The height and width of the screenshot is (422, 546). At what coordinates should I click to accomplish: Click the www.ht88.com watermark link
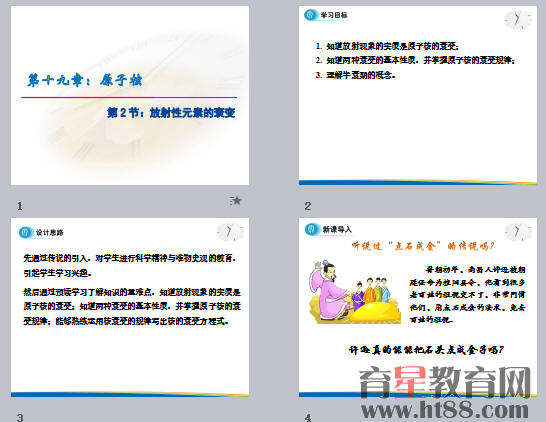[x=445, y=409]
